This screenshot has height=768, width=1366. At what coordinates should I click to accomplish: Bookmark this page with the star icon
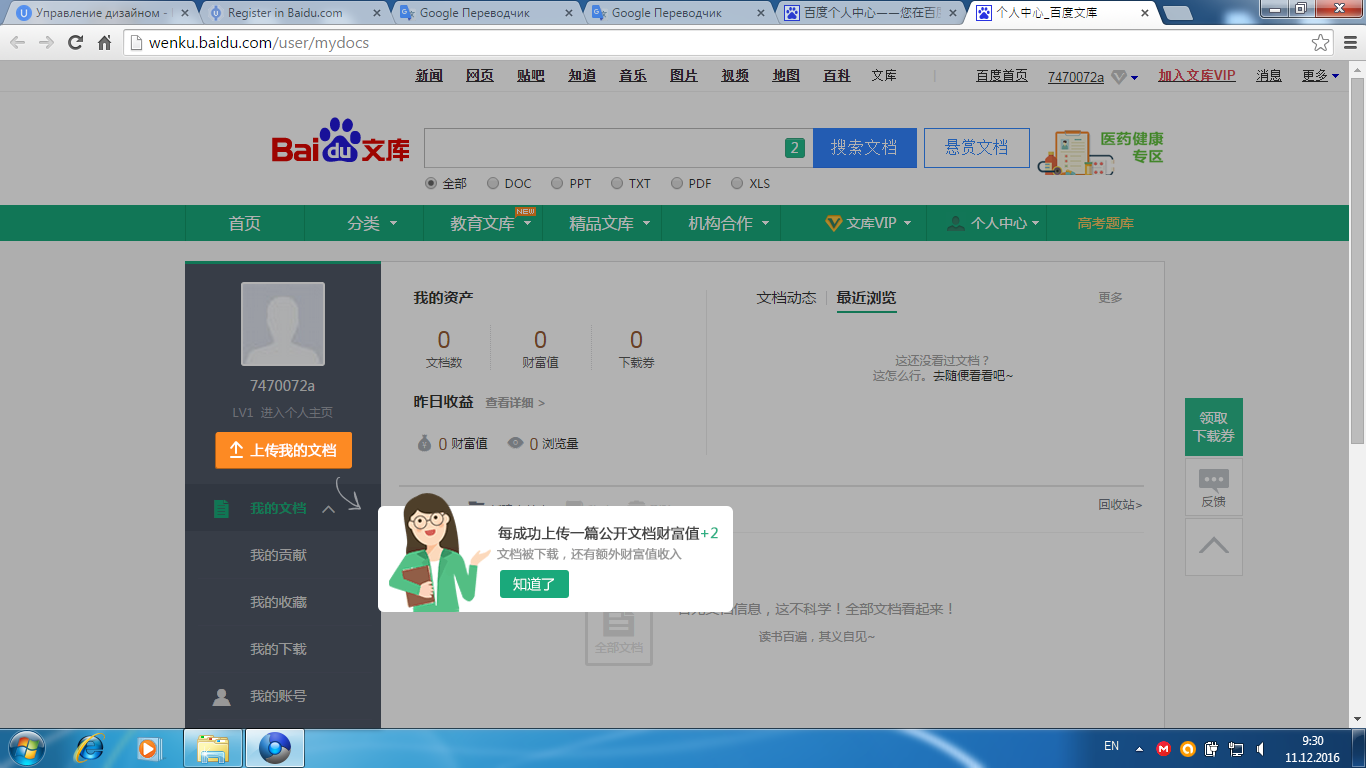pyautogui.click(x=1321, y=43)
